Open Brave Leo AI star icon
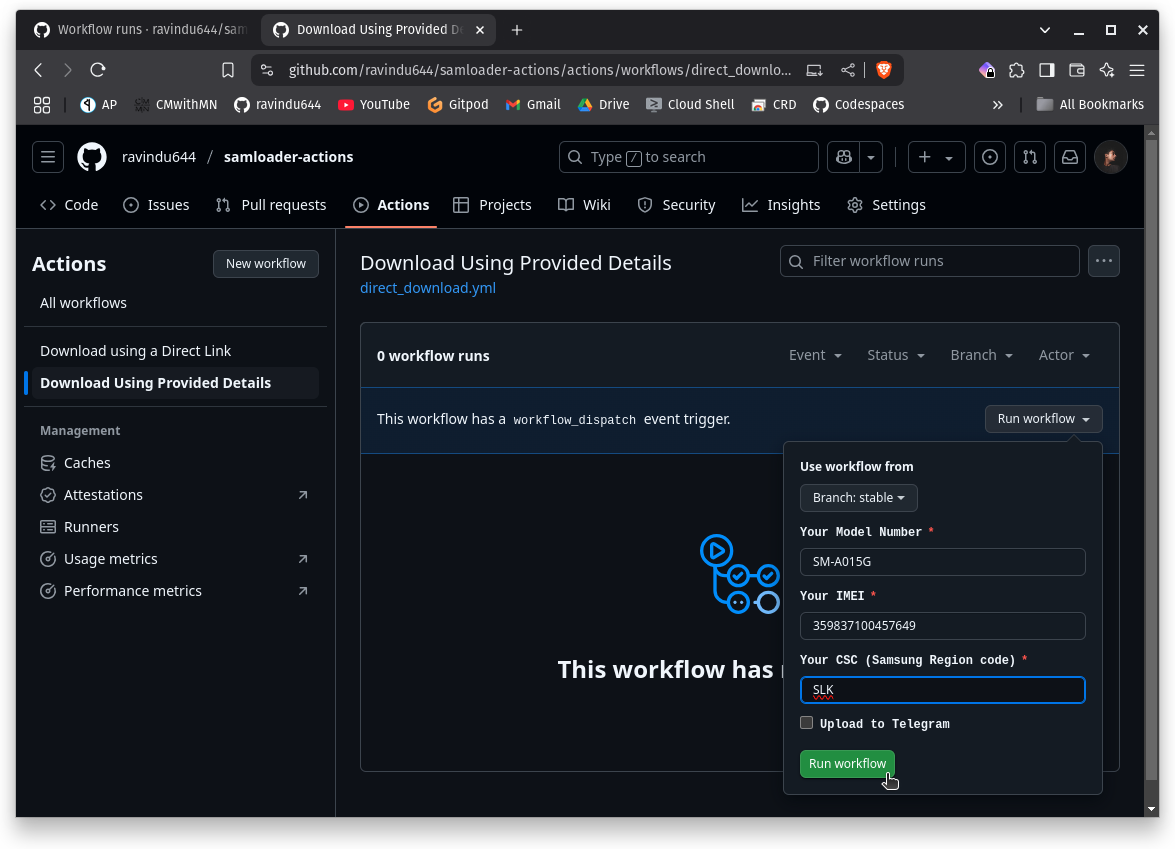 (x=1107, y=70)
